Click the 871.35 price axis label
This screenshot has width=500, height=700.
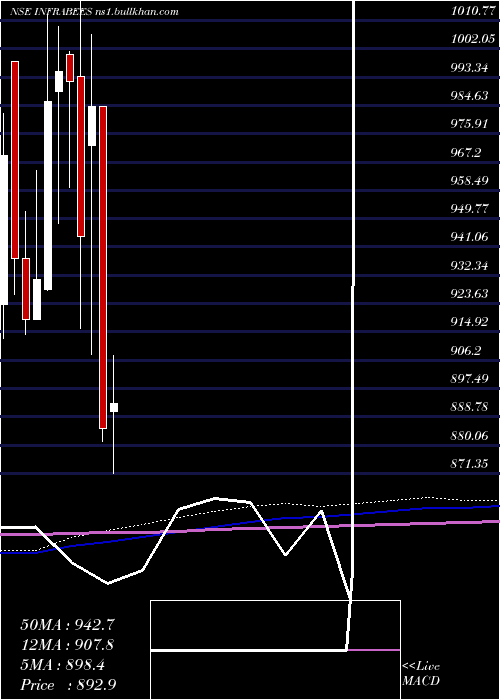point(469,464)
